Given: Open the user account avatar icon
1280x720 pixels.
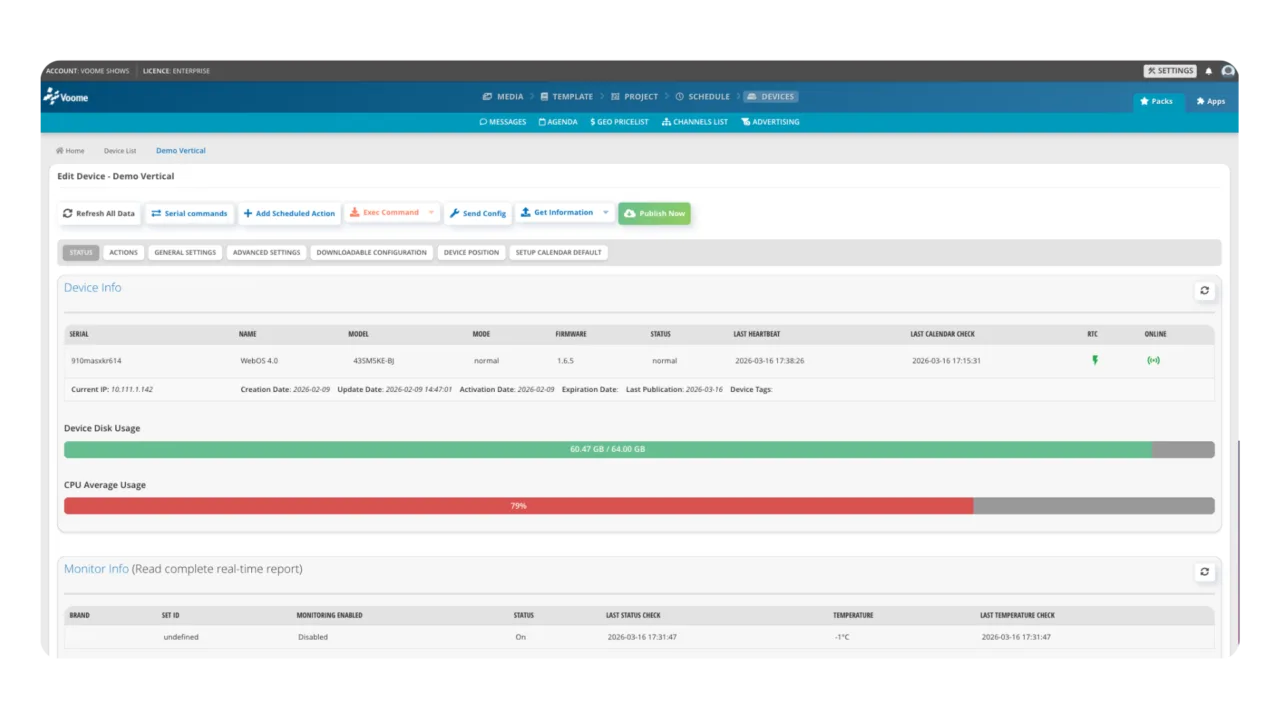Looking at the screenshot, I should (x=1228, y=71).
